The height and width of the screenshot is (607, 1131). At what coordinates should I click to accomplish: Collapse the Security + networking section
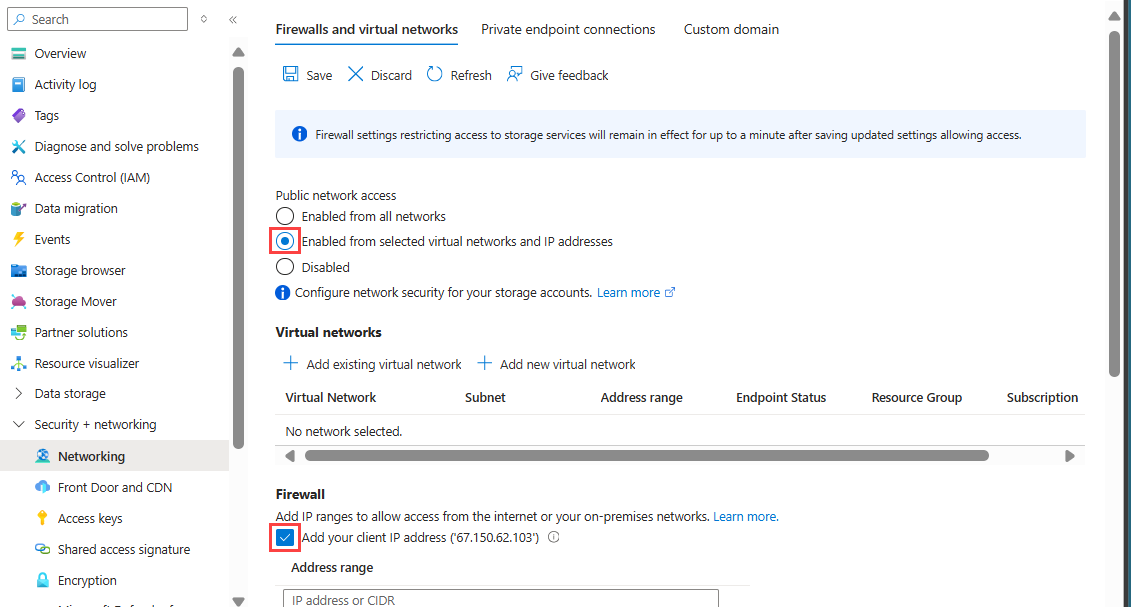pos(18,424)
